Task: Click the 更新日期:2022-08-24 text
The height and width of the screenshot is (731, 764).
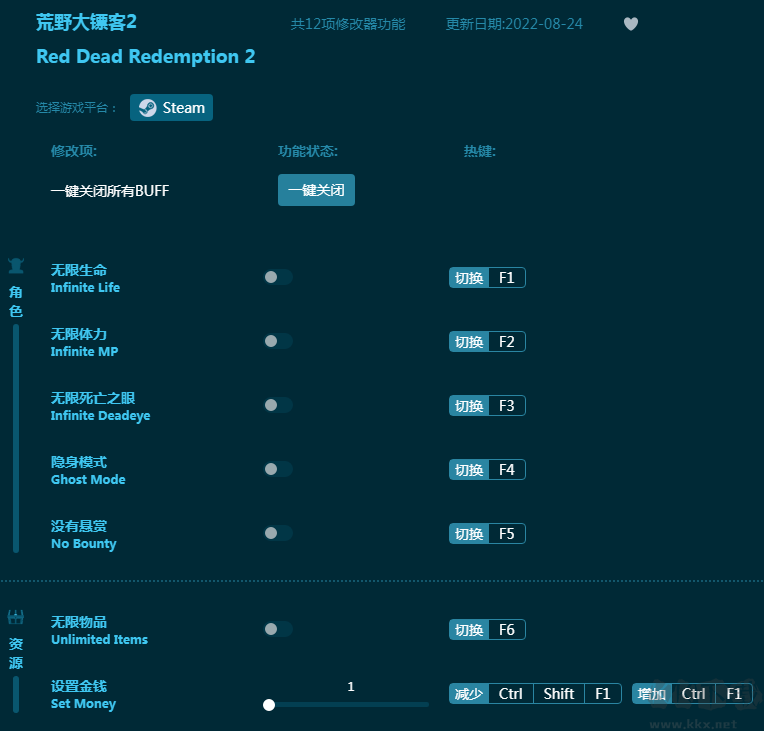Action: (x=514, y=24)
